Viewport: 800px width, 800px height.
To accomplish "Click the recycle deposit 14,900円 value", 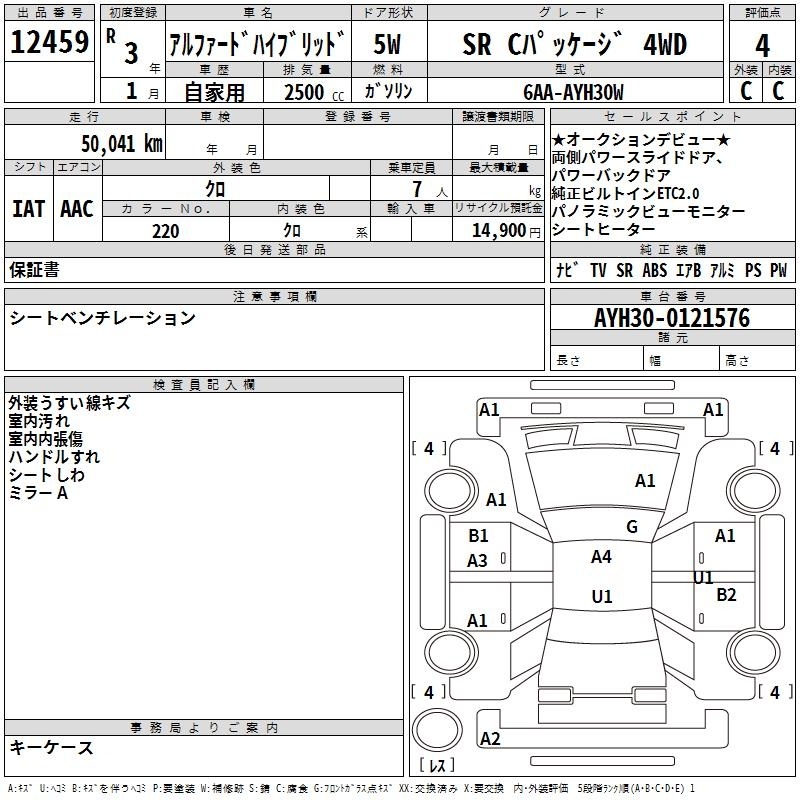I will point(505,231).
